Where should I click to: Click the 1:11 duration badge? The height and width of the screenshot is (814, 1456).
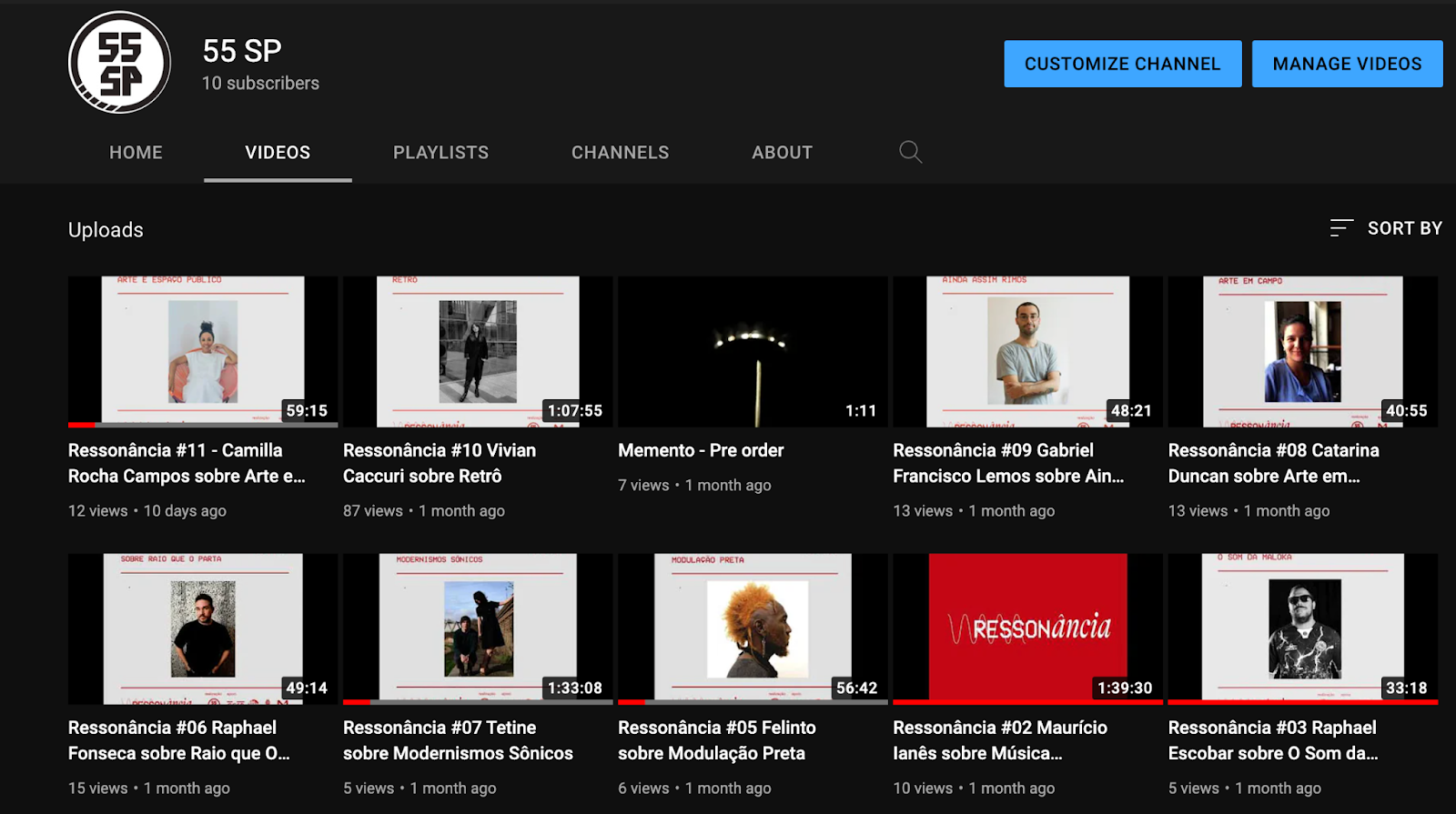861,411
